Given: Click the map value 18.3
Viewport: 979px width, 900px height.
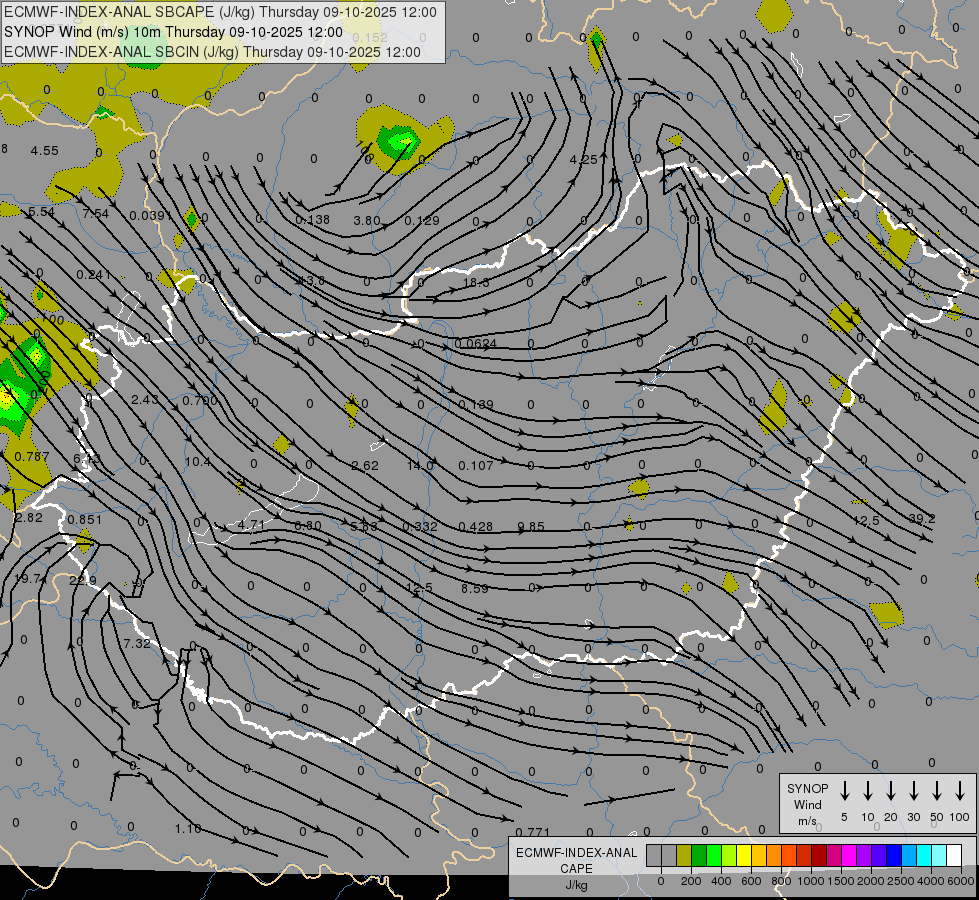Looking at the screenshot, I should 476,282.
